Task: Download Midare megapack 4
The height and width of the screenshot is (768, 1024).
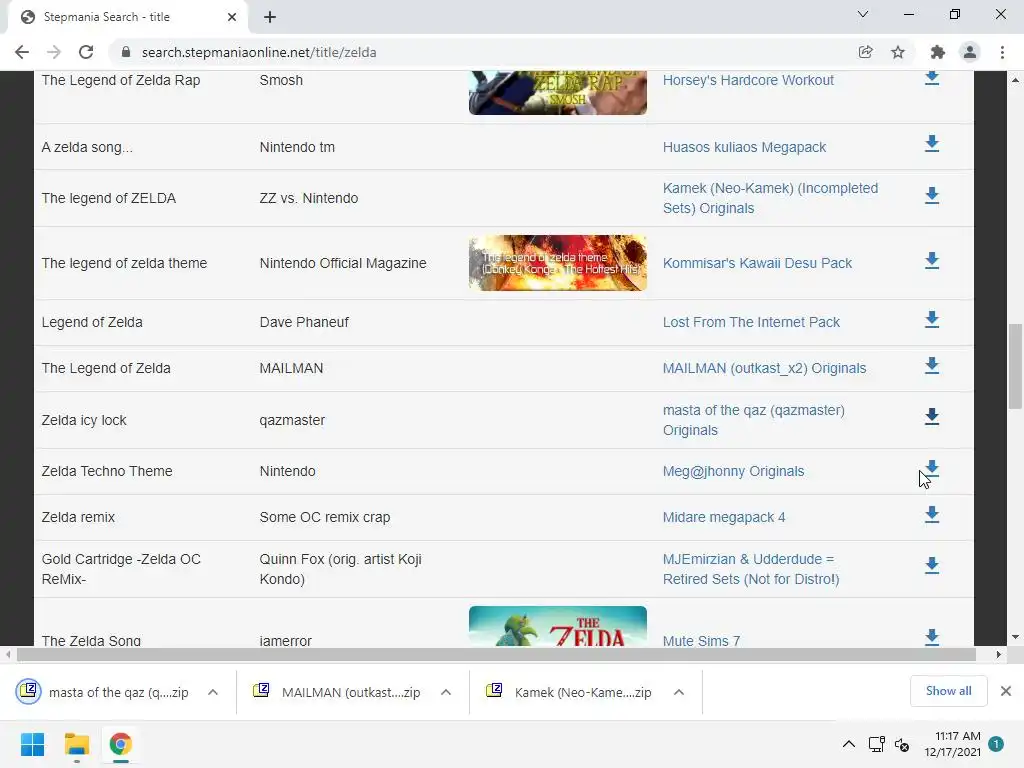Action: point(932,515)
